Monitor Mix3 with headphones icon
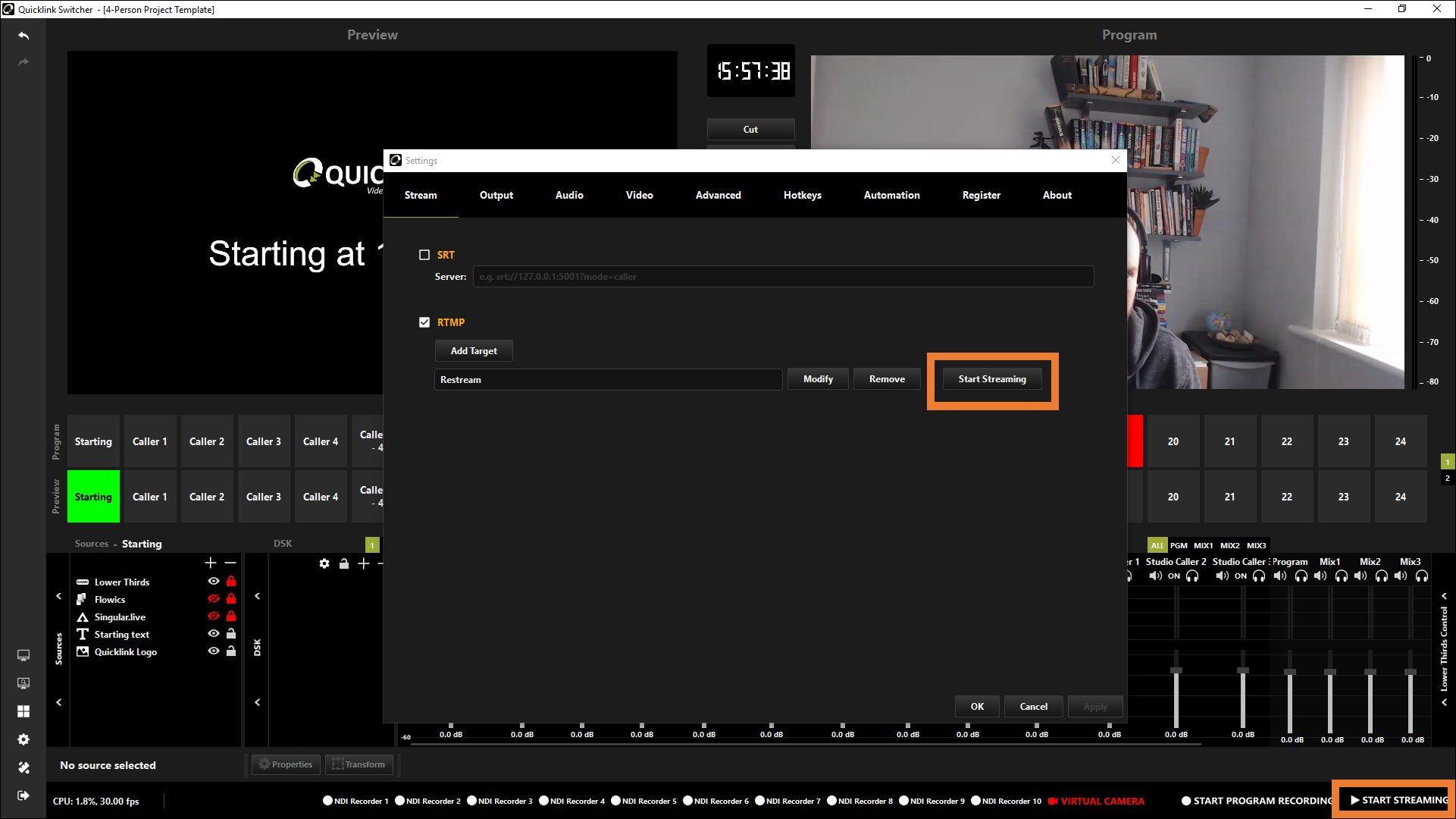The image size is (1456, 819). point(1422,576)
